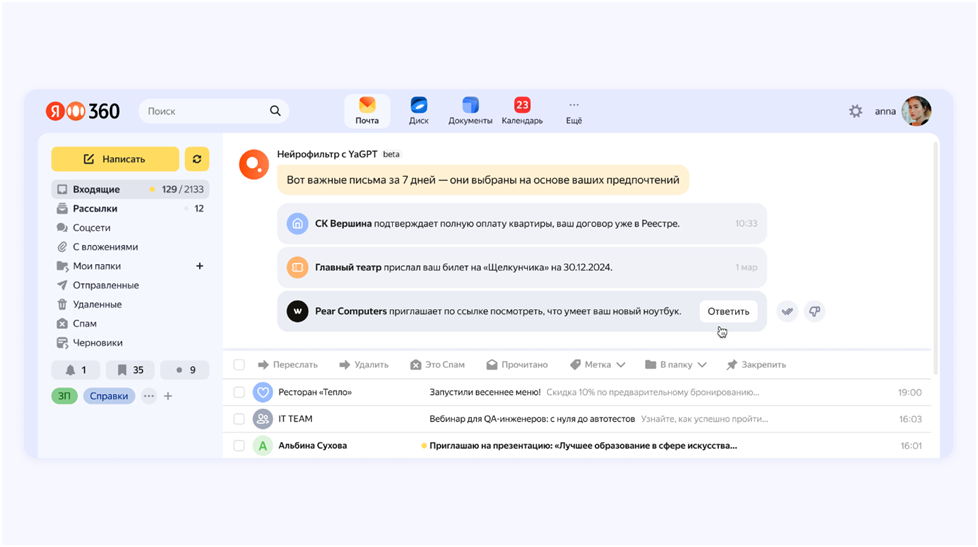Check the Альбина Сухова message

(x=239, y=446)
